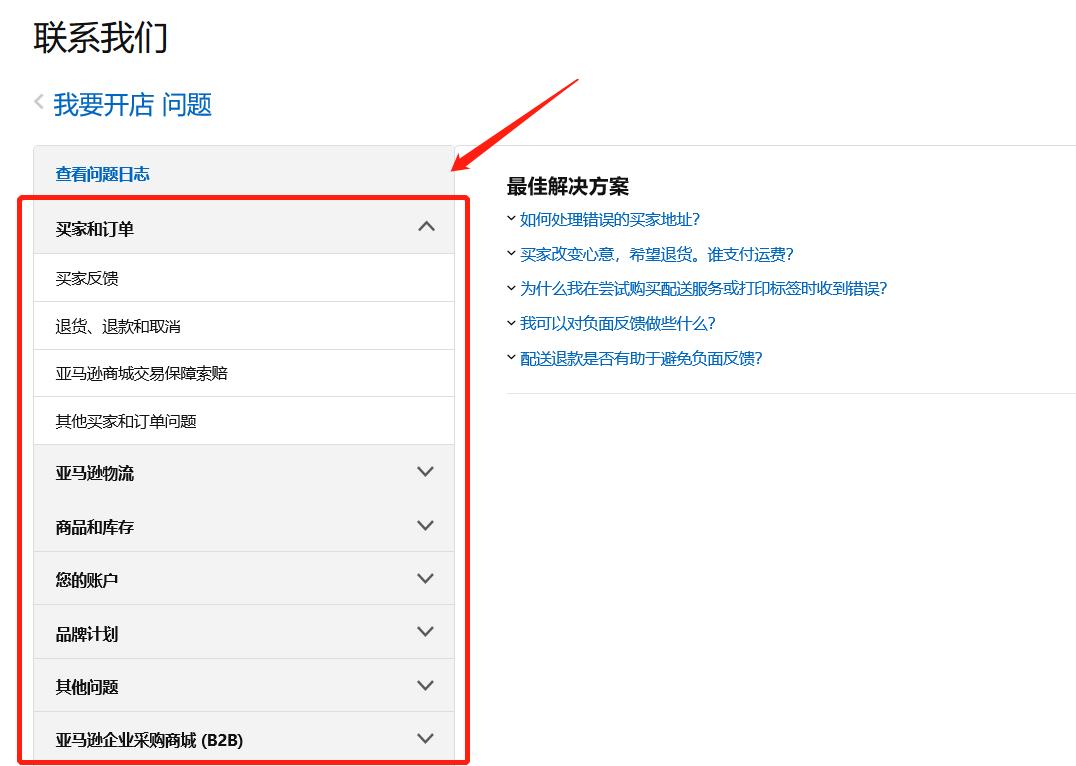Viewport: 1076px width, 766px height.
Task: Click the back arrow beside 我要开店 问题
Action: [39, 102]
